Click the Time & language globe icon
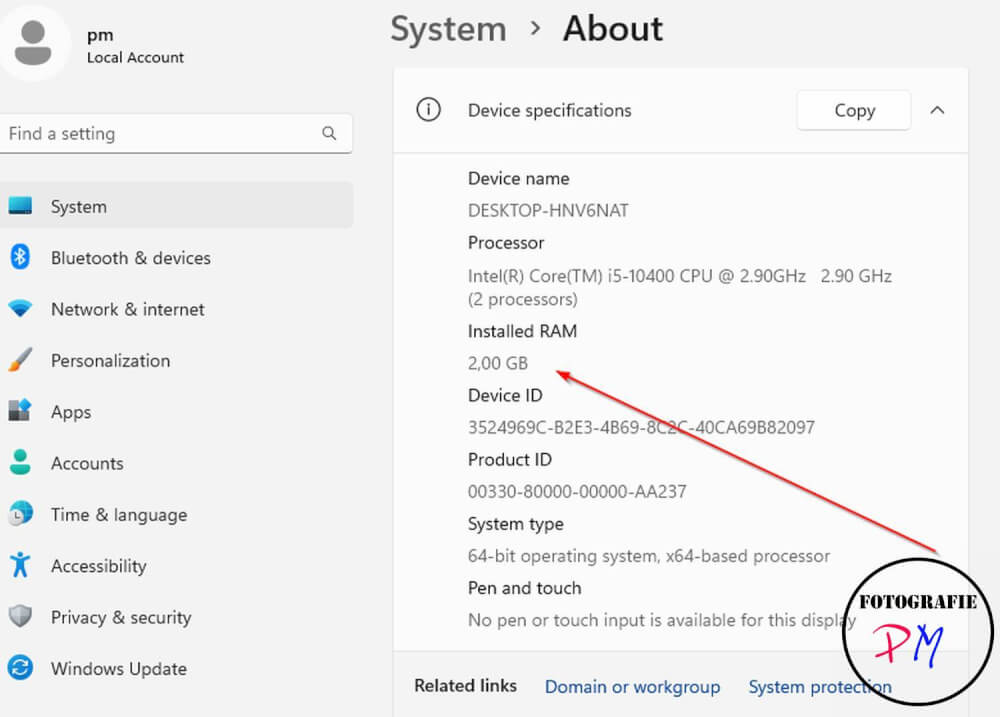 (x=20, y=514)
